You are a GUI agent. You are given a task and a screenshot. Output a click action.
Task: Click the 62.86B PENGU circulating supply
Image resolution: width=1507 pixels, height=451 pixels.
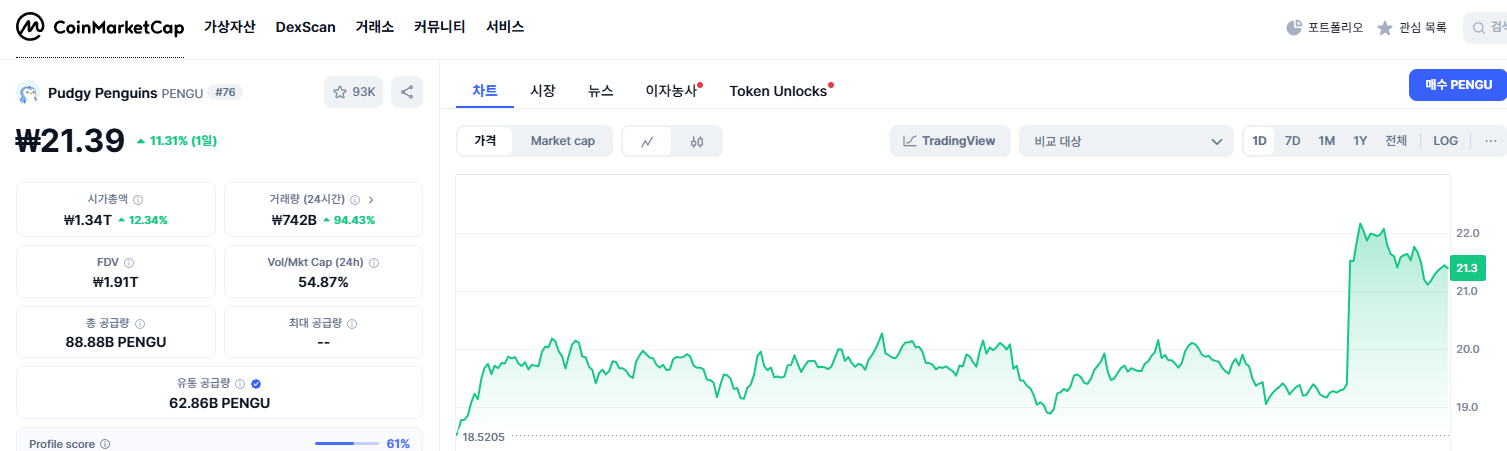pos(220,403)
